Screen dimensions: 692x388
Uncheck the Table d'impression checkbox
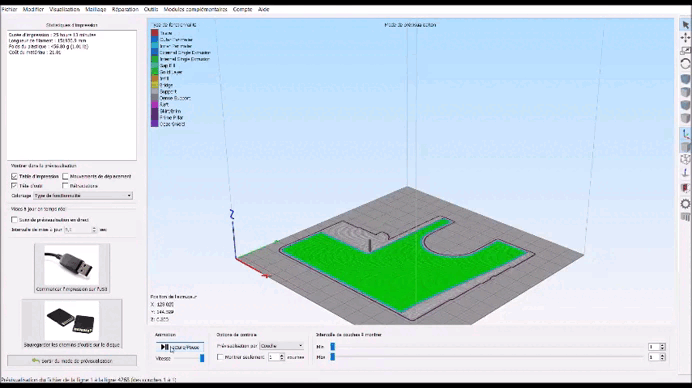click(14, 176)
